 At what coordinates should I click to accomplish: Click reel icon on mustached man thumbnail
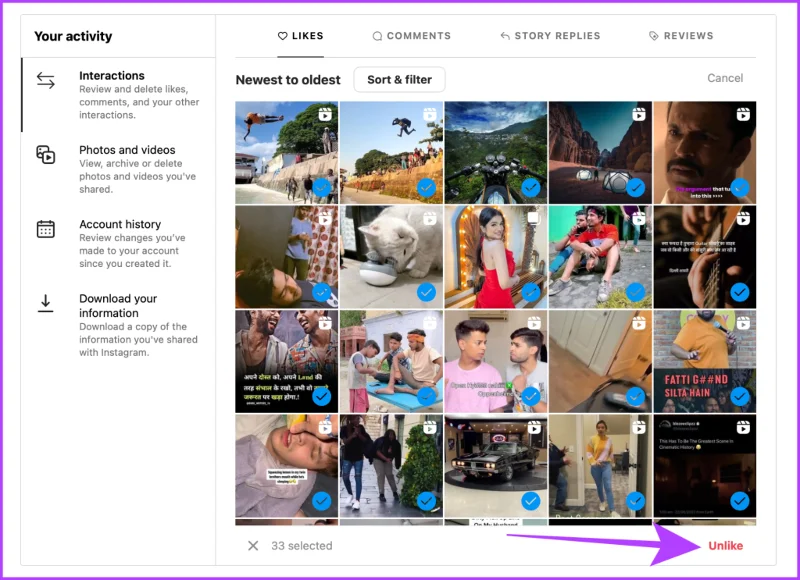coord(743,114)
